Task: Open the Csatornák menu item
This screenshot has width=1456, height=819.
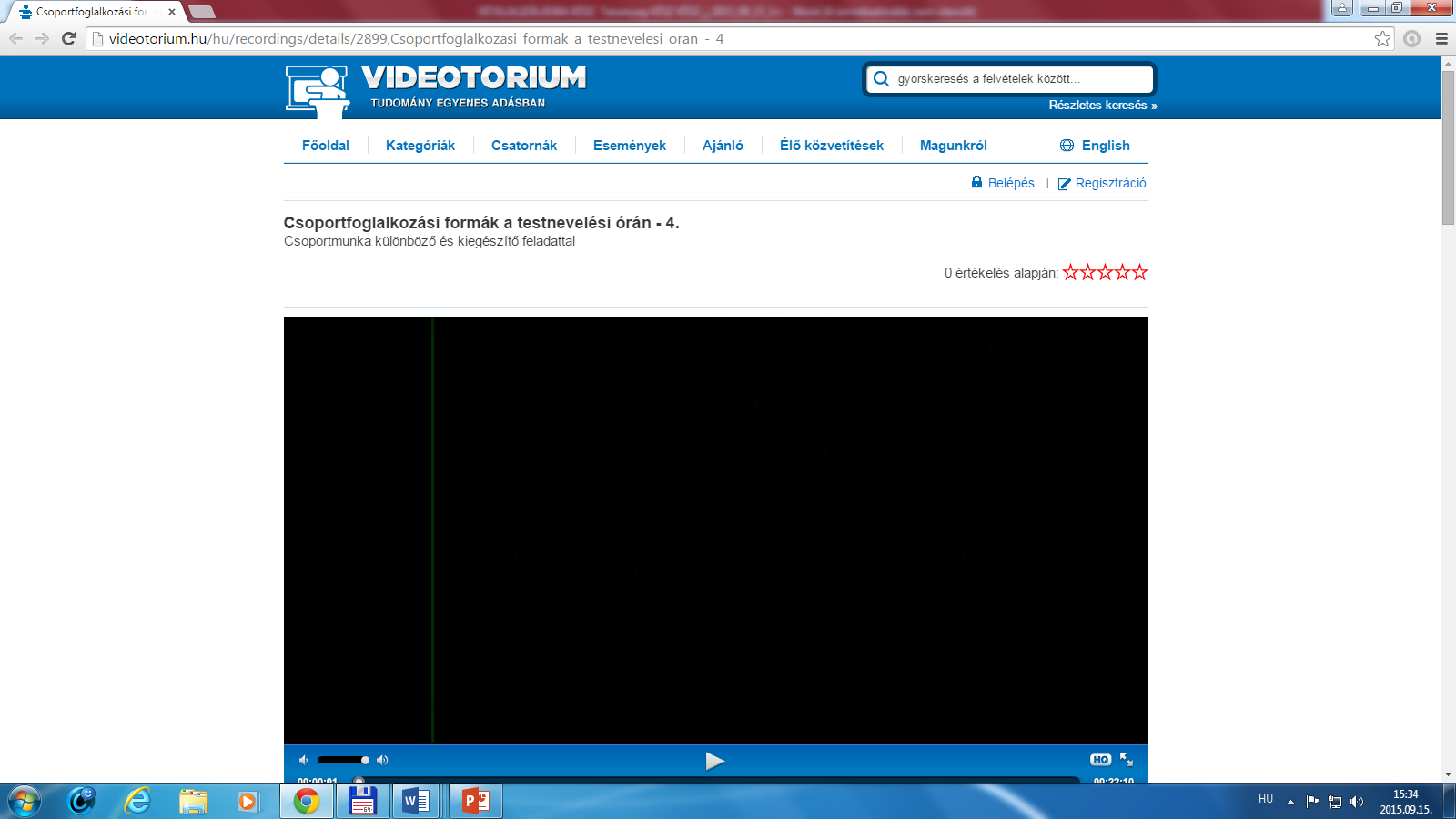Action: pyautogui.click(x=524, y=146)
